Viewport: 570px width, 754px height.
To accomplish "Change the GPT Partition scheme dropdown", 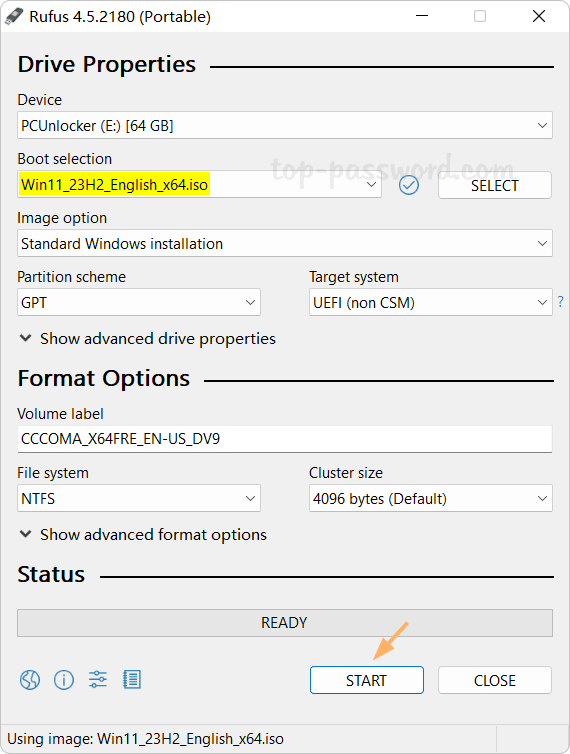I will (139, 302).
